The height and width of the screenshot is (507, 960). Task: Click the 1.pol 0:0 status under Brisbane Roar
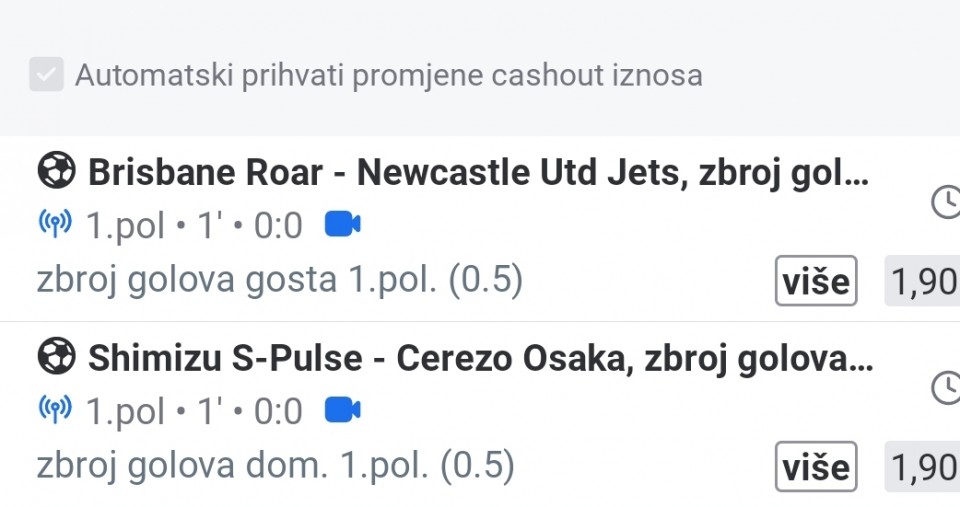pos(194,226)
